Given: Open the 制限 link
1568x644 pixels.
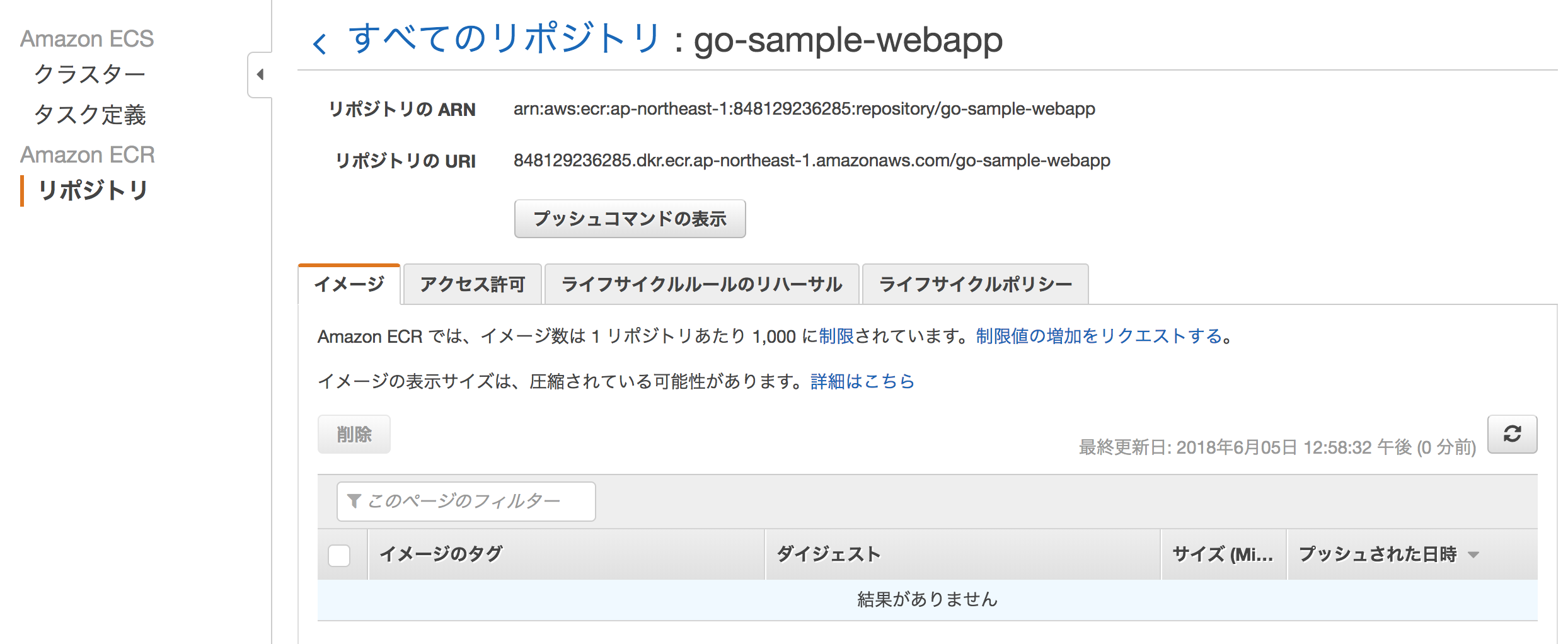Looking at the screenshot, I should point(836,336).
